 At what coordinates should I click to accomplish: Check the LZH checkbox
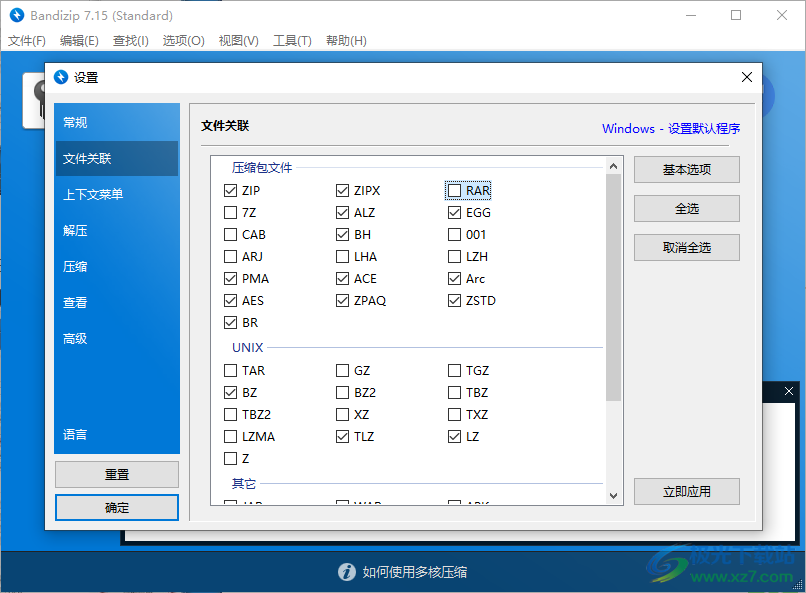click(x=454, y=256)
